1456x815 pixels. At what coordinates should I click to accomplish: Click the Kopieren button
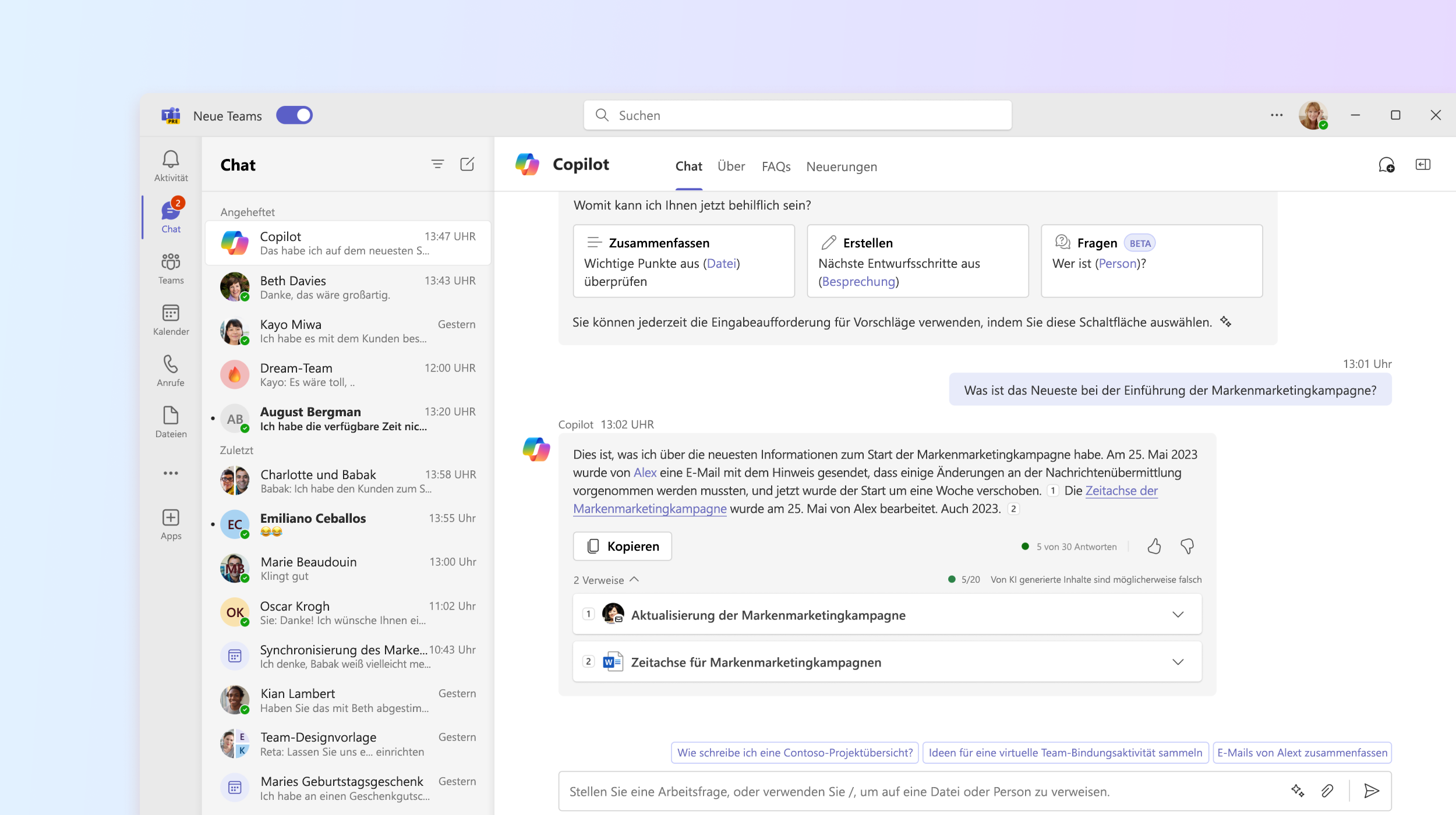[623, 546]
